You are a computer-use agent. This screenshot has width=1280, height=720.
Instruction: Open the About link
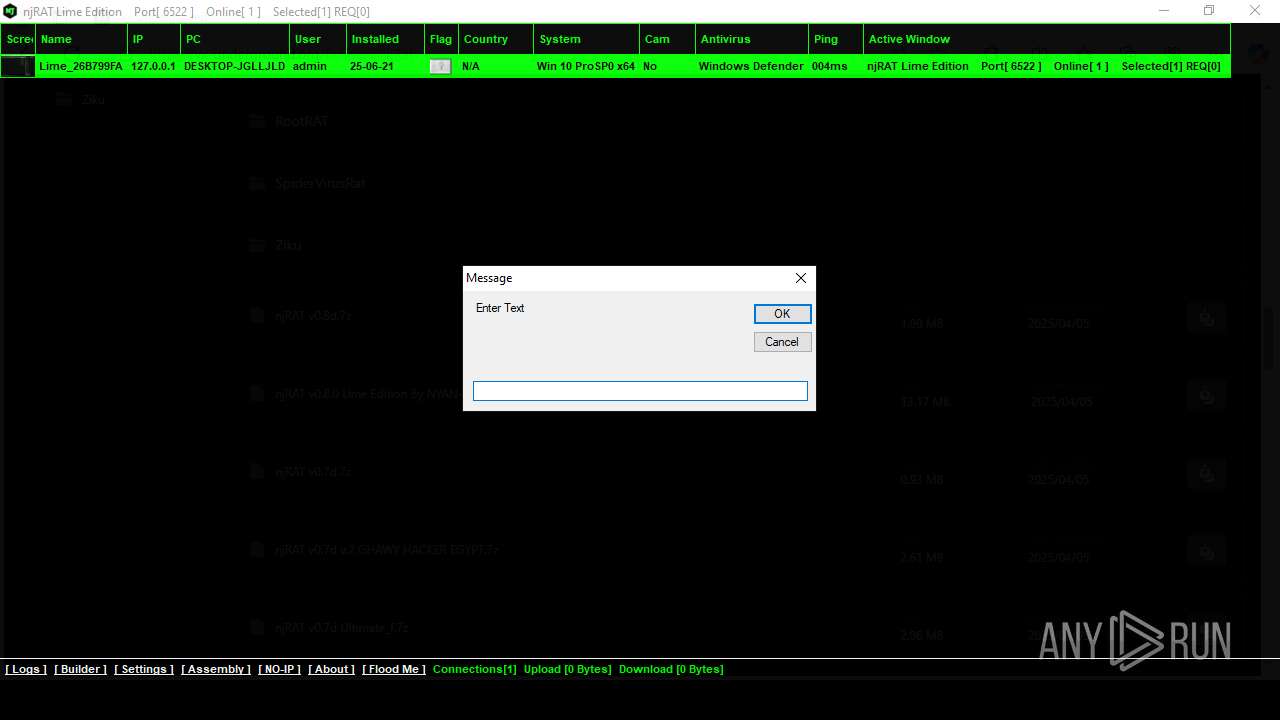[x=332, y=669]
